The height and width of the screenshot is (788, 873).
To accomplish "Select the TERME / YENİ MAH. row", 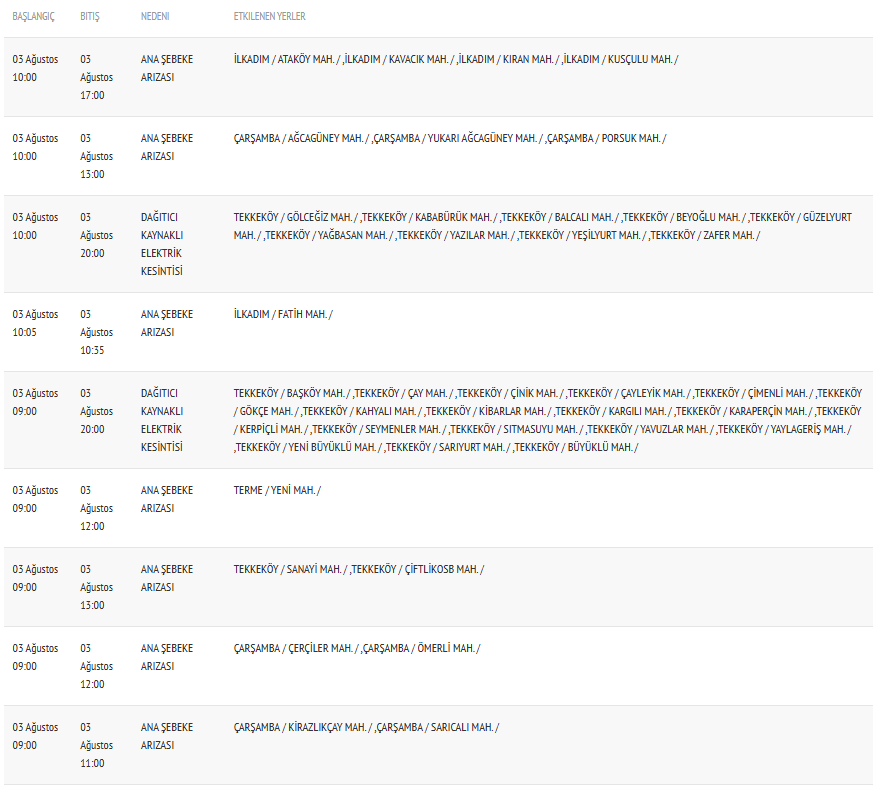I will [x=438, y=508].
